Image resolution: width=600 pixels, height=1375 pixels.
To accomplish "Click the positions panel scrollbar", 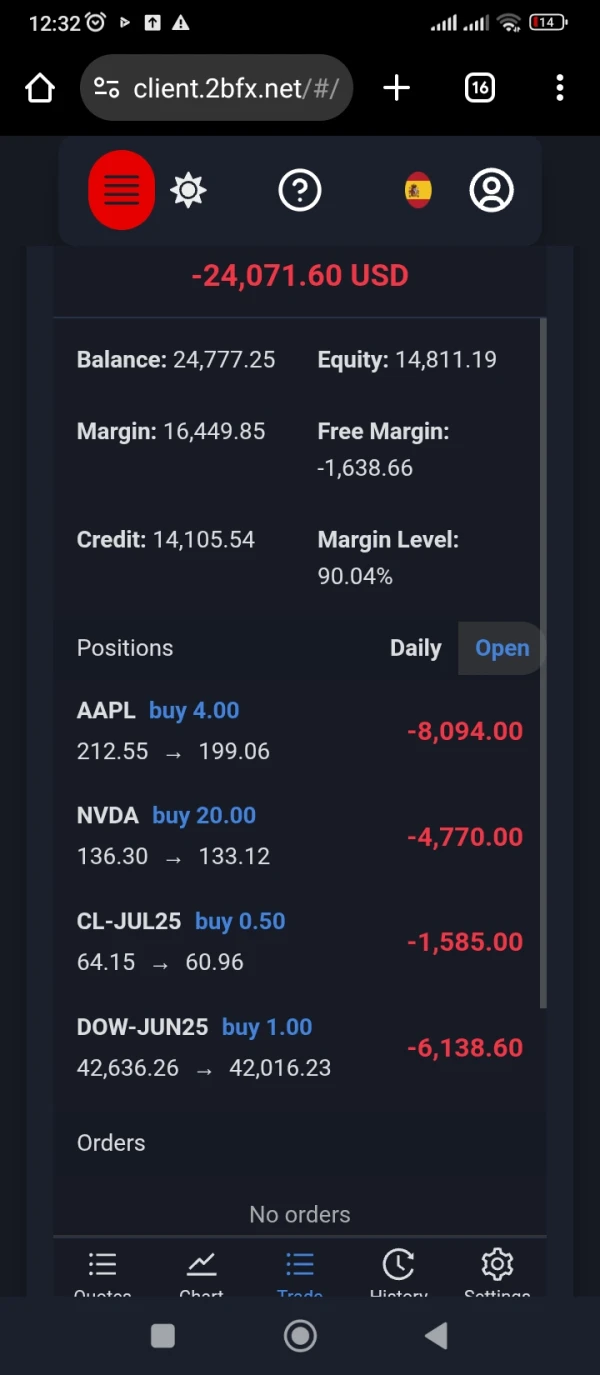I will click(x=543, y=660).
